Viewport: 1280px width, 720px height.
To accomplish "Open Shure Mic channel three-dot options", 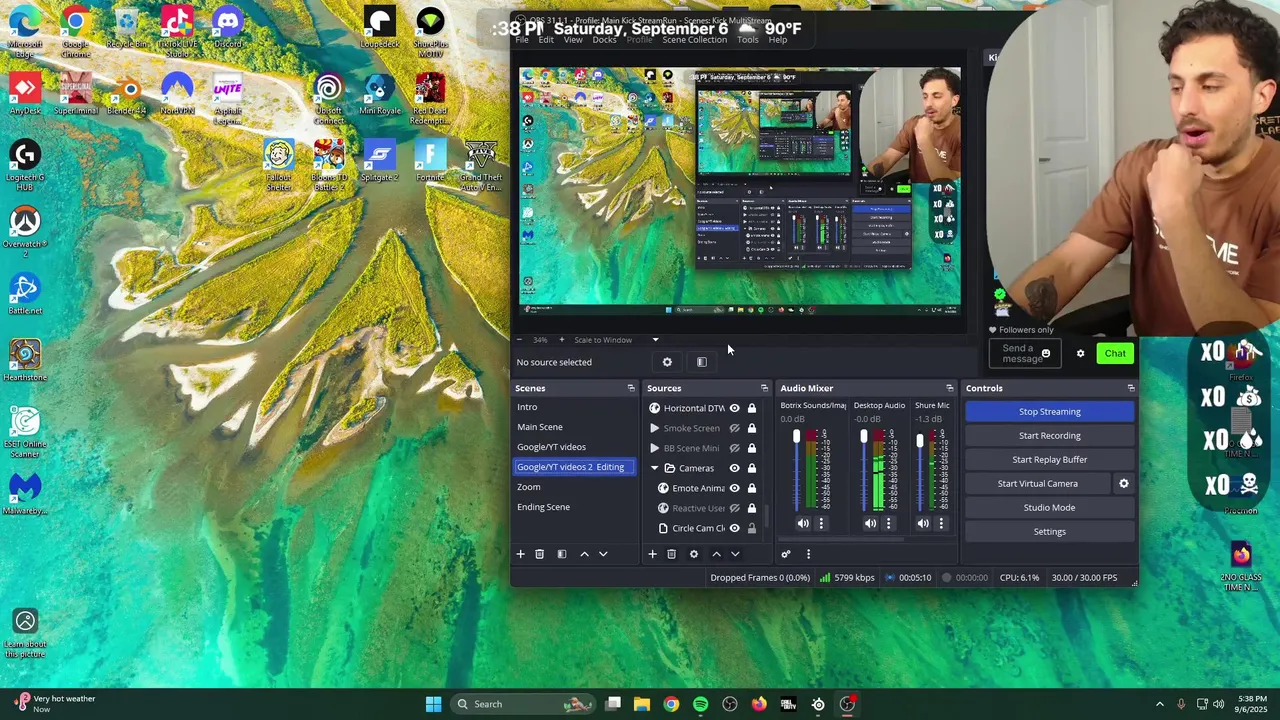I will (941, 523).
